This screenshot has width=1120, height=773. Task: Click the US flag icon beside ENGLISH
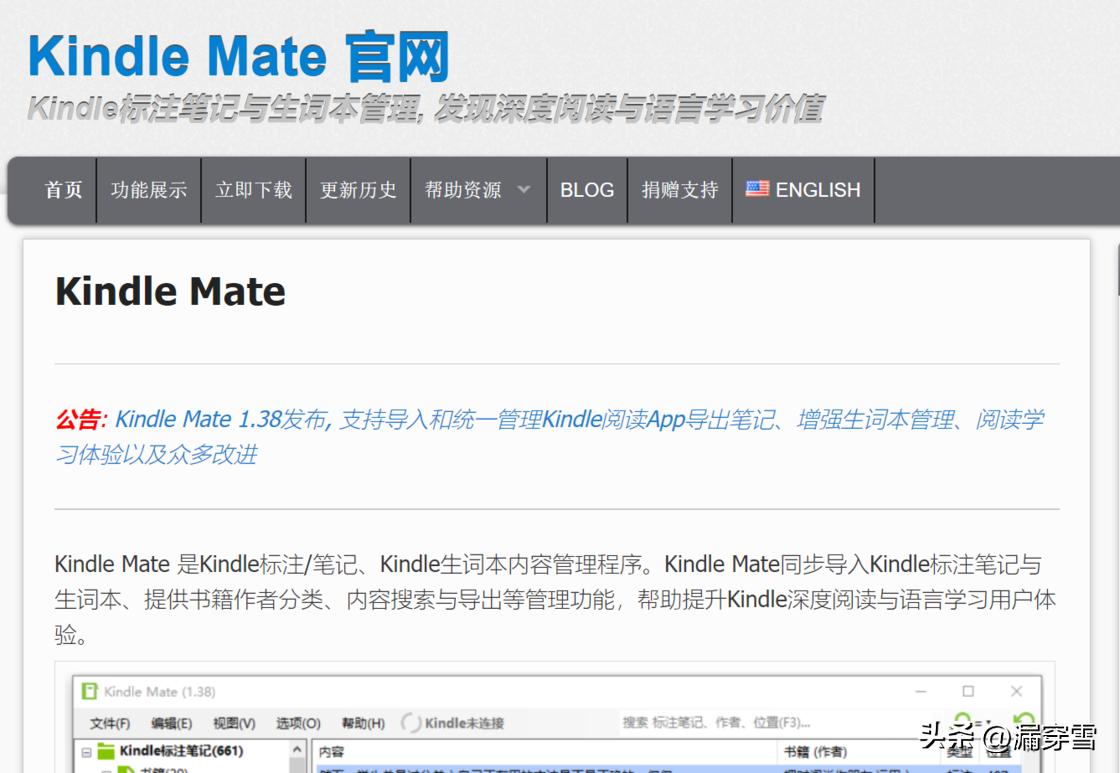point(757,189)
